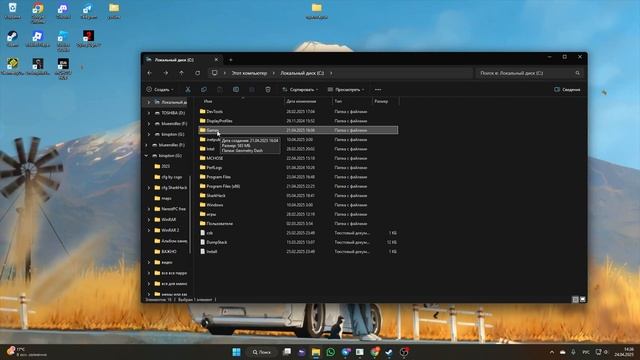Click the This PC monitor icon in address bar

click(214, 73)
